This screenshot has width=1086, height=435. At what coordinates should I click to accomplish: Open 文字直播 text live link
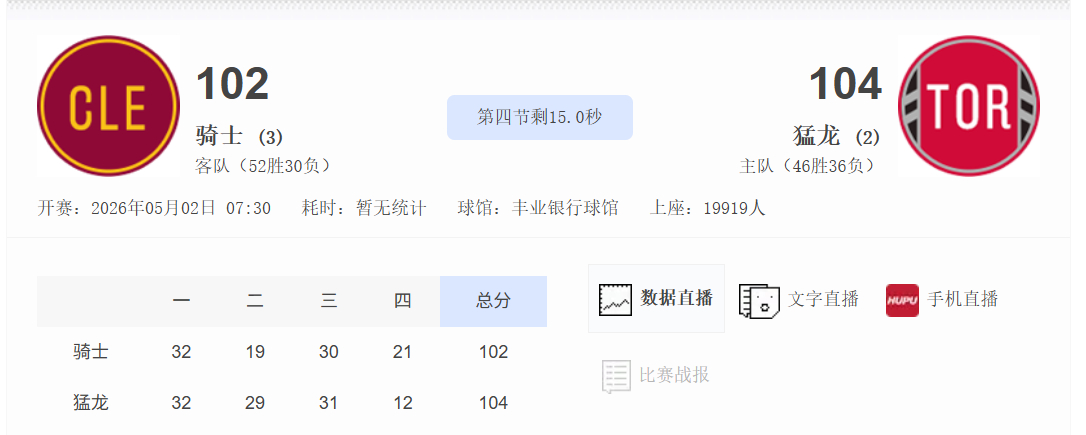click(x=823, y=299)
